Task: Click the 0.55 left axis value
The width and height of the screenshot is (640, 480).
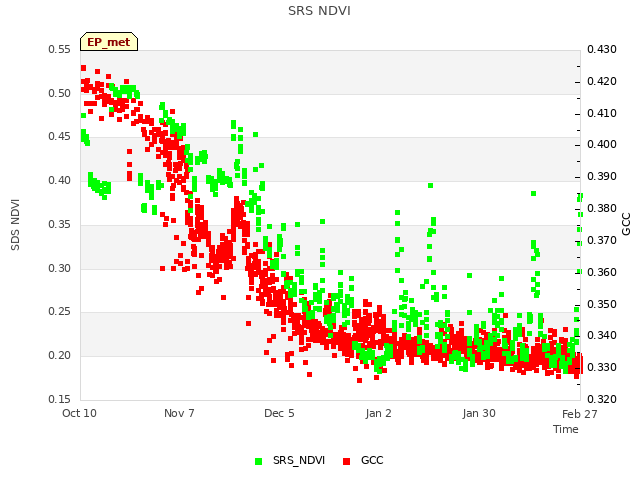Action: [60, 49]
